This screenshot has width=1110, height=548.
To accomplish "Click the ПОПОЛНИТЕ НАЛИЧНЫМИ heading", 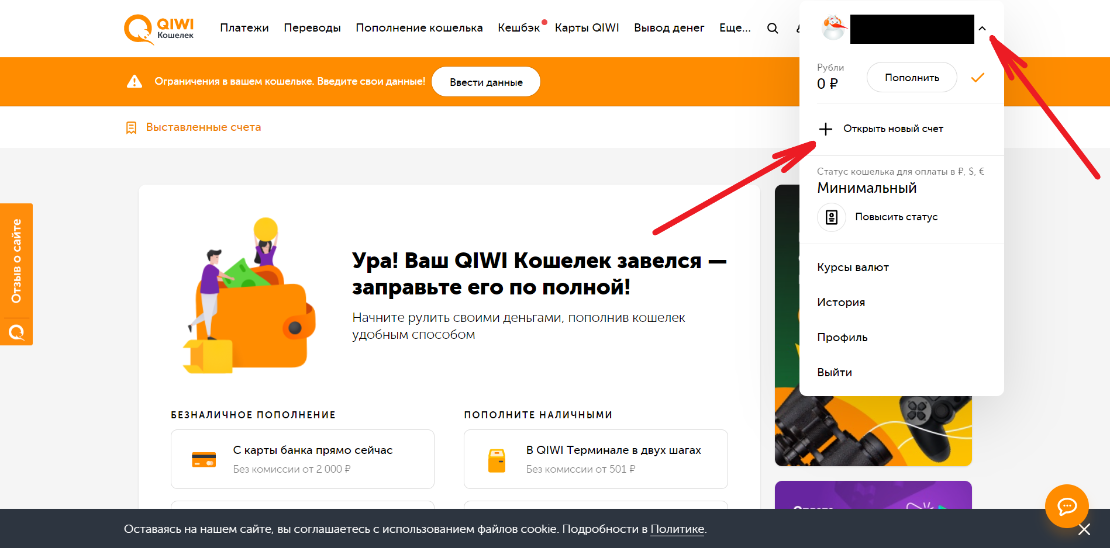I will coord(538,415).
